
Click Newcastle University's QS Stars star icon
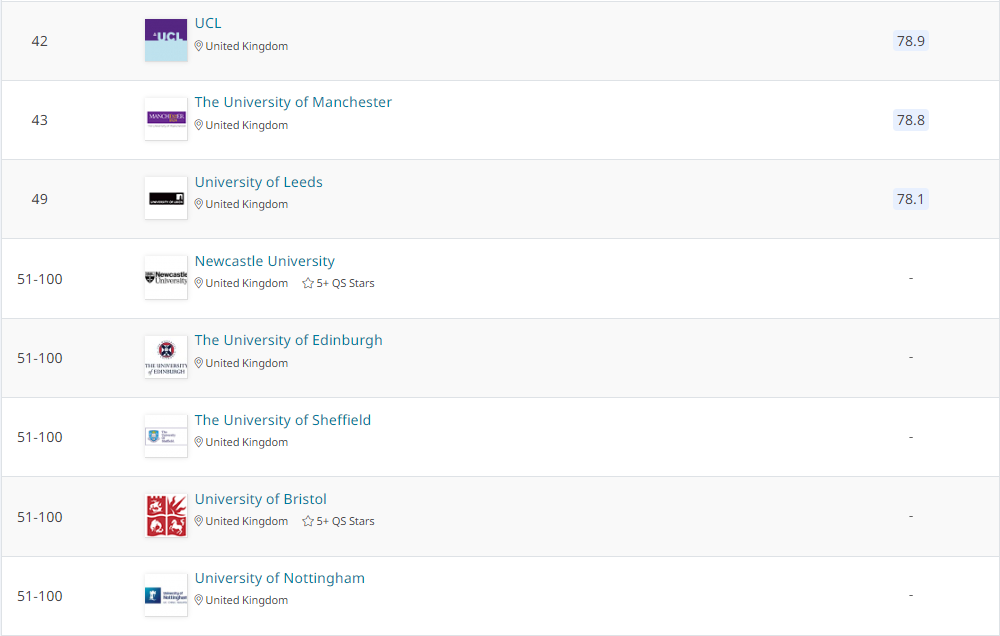[308, 283]
